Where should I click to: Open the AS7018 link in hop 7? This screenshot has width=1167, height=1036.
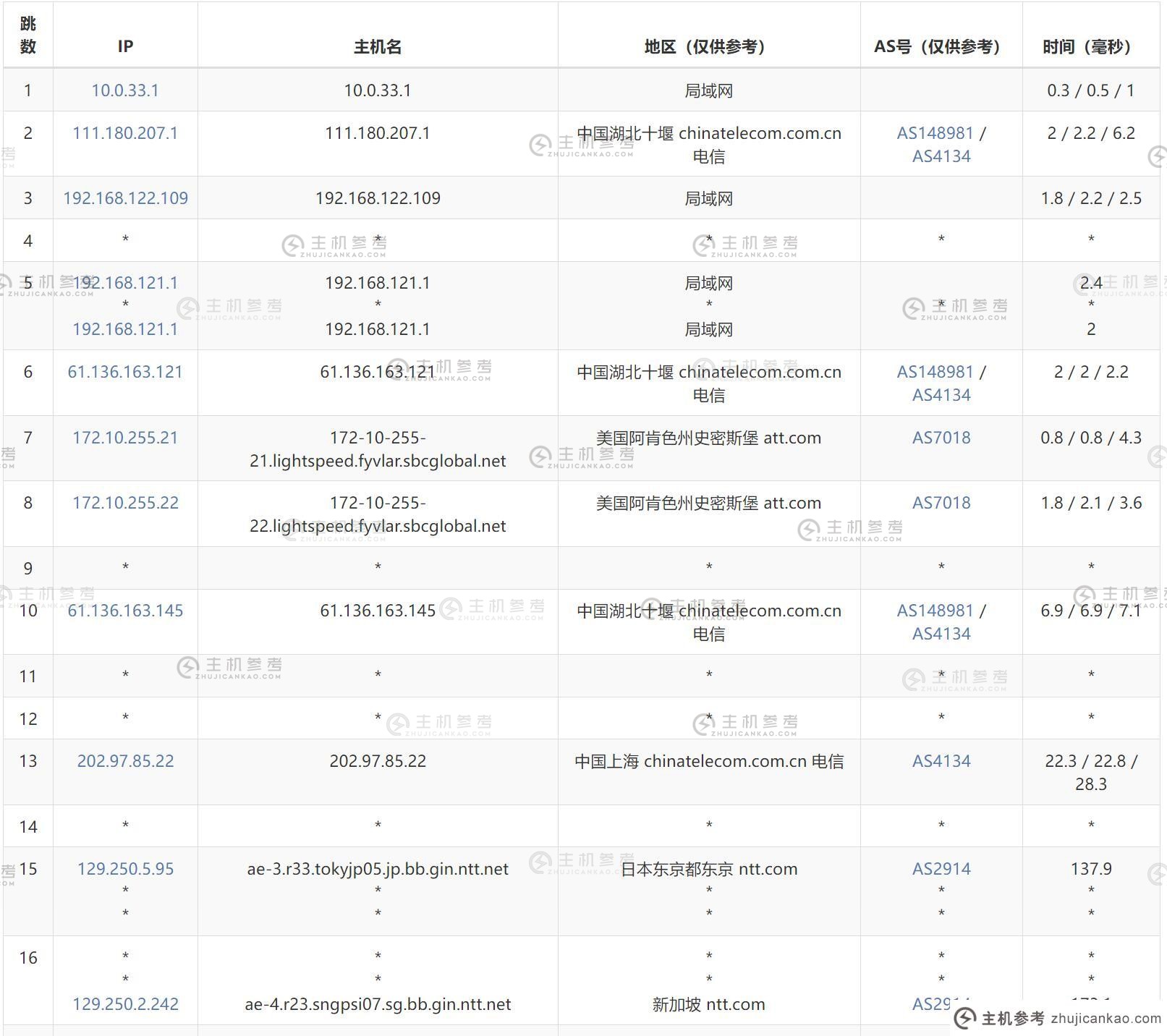tap(941, 438)
